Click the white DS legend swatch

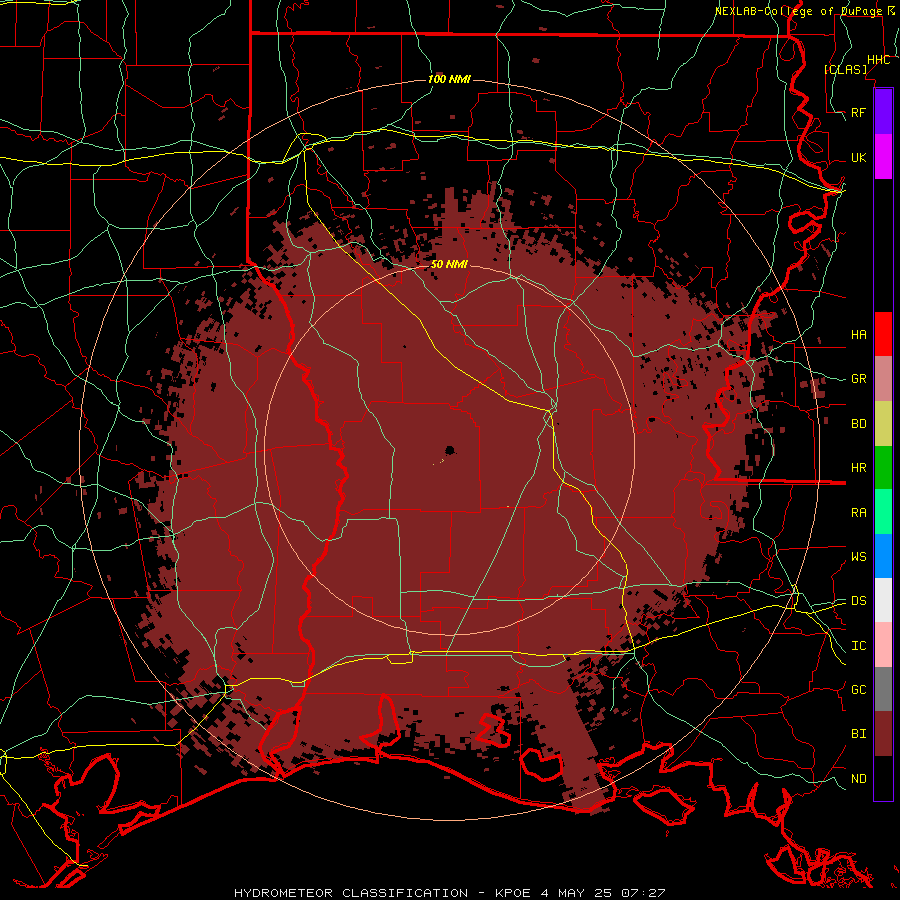point(883,600)
